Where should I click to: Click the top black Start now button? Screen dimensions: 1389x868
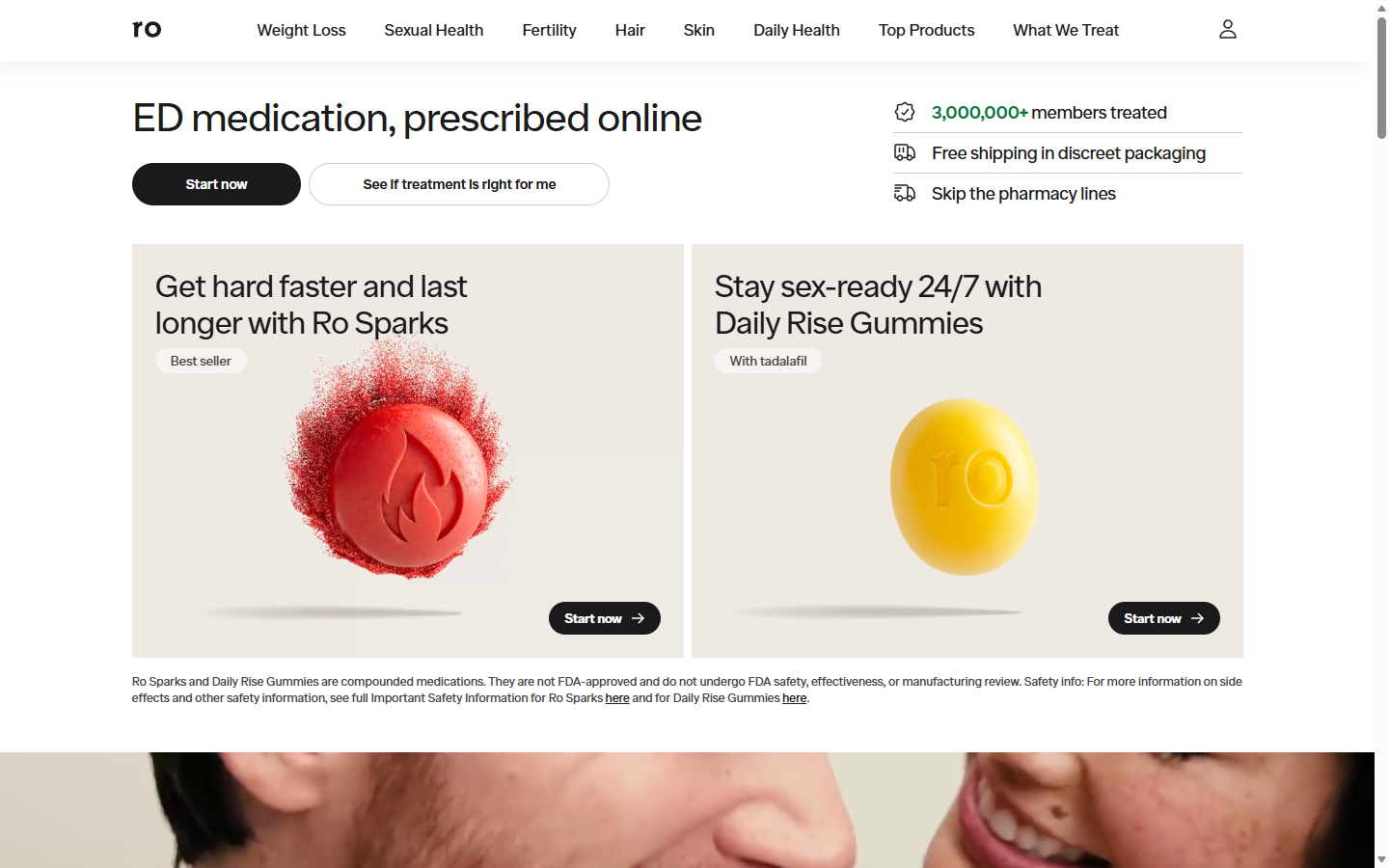[216, 184]
